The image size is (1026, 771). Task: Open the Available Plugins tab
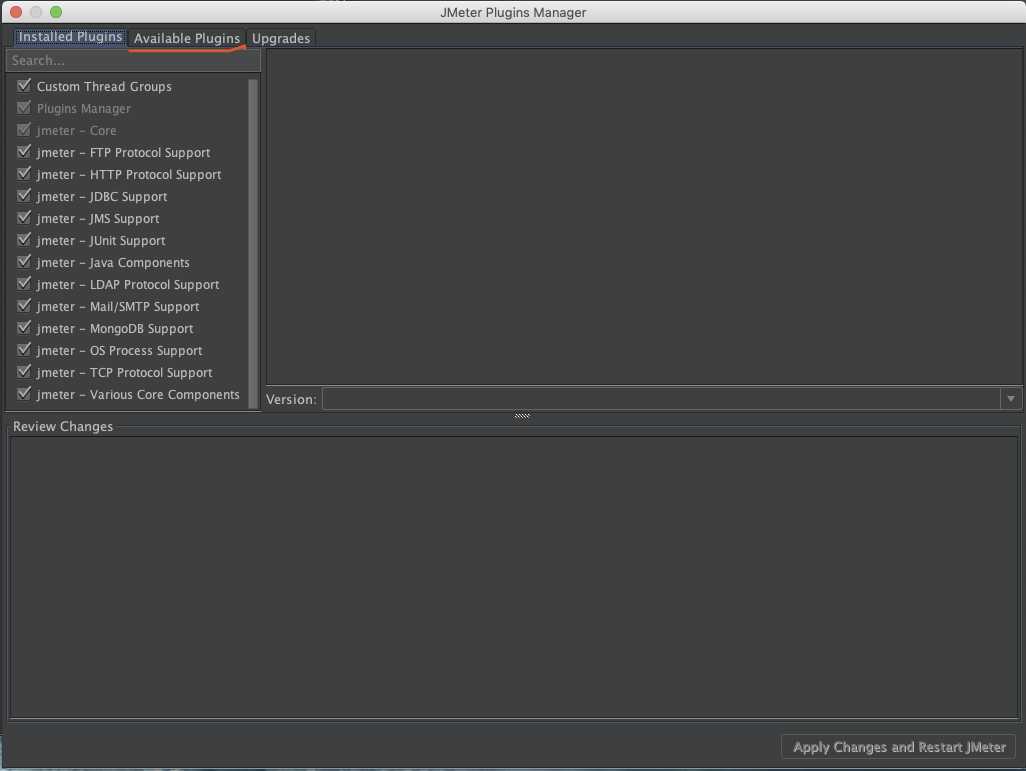pos(186,39)
